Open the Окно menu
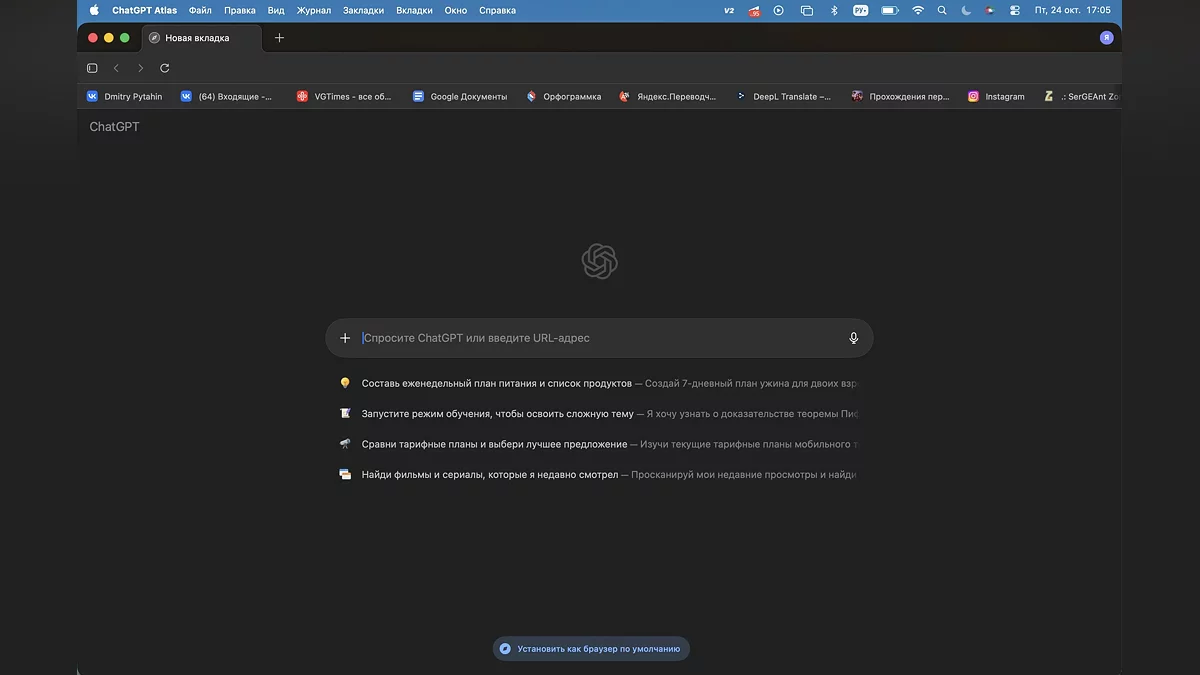Image resolution: width=1200 pixels, height=675 pixels. [456, 10]
